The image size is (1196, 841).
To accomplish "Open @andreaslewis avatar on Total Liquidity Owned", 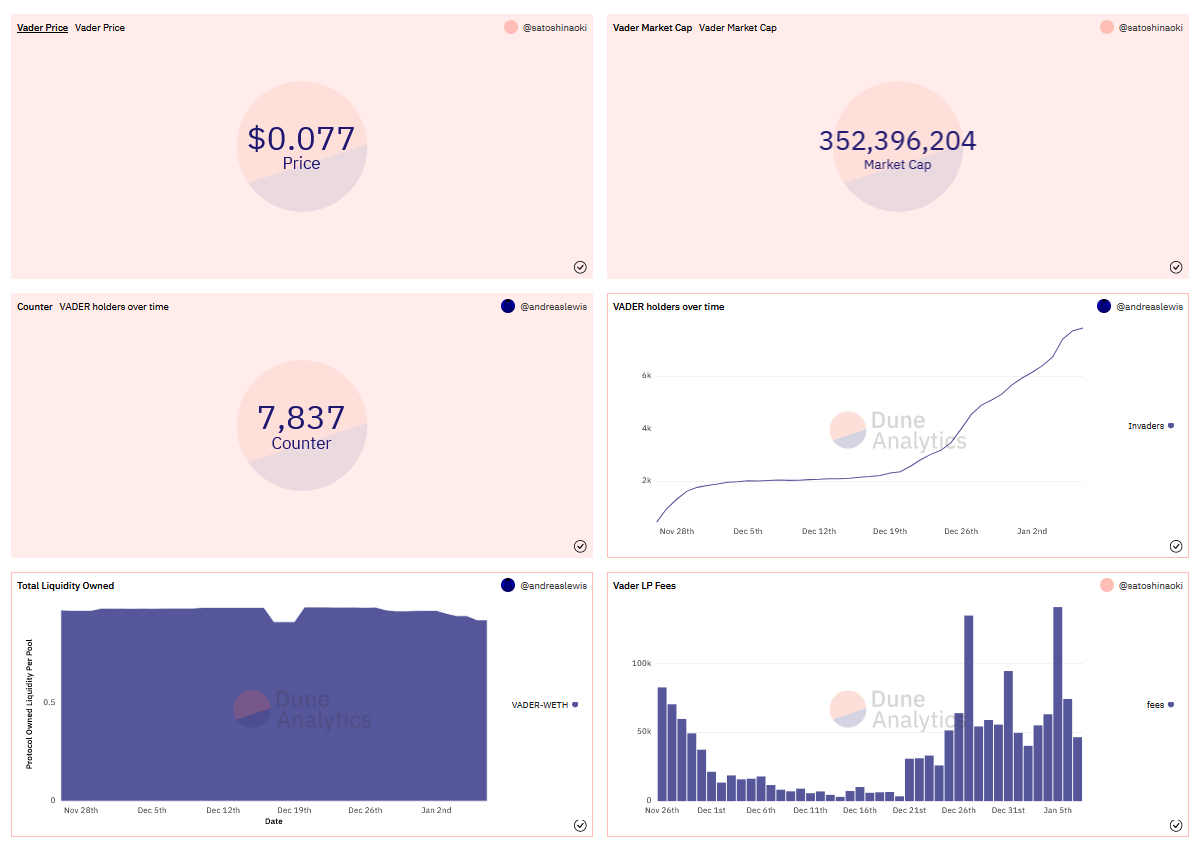I will (510, 585).
